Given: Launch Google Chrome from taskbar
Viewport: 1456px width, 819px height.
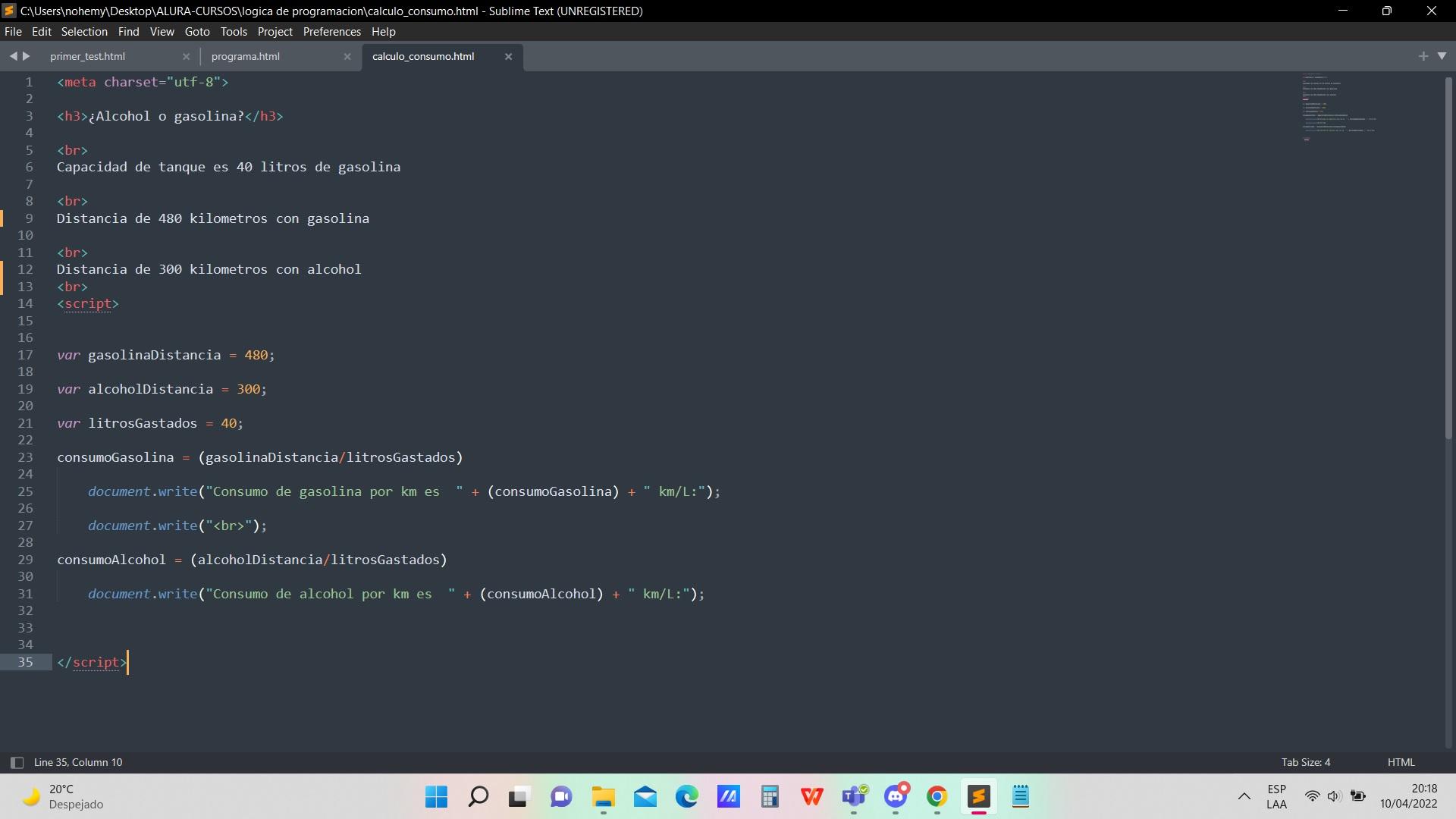Looking at the screenshot, I should click(x=937, y=796).
